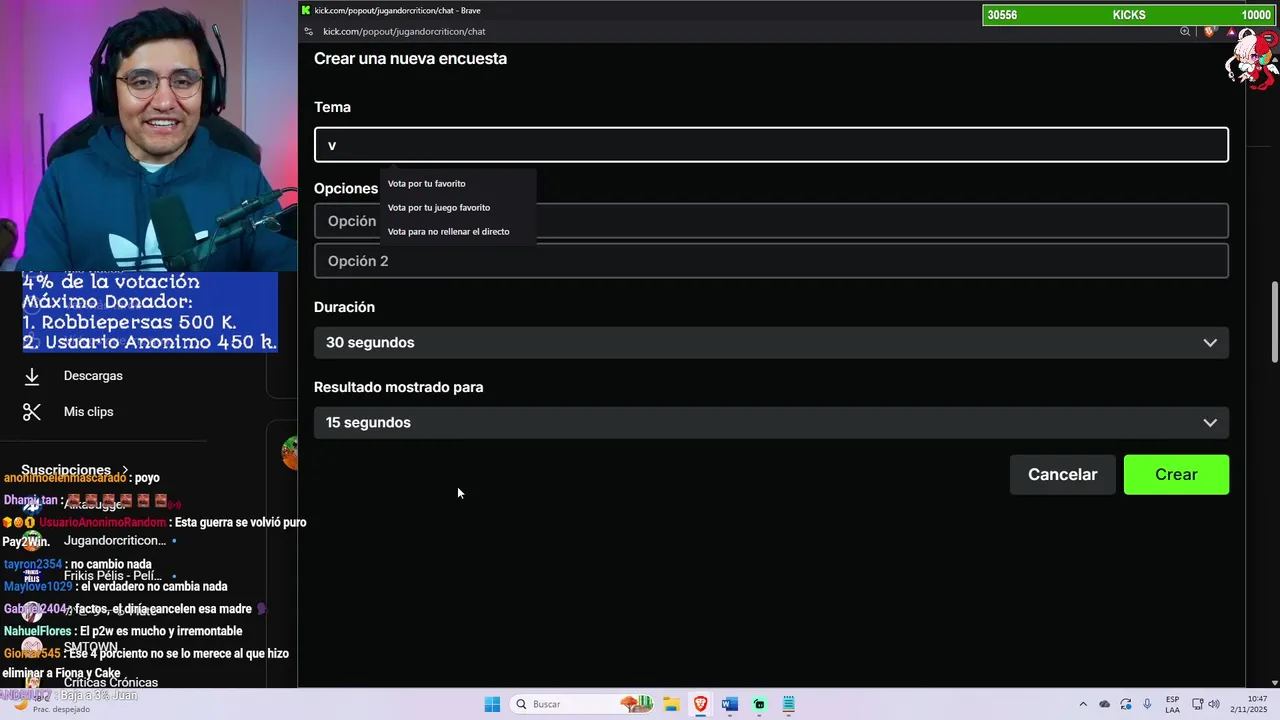Click the kick.com popout chat URL
This screenshot has width=1280, height=720.
click(404, 32)
